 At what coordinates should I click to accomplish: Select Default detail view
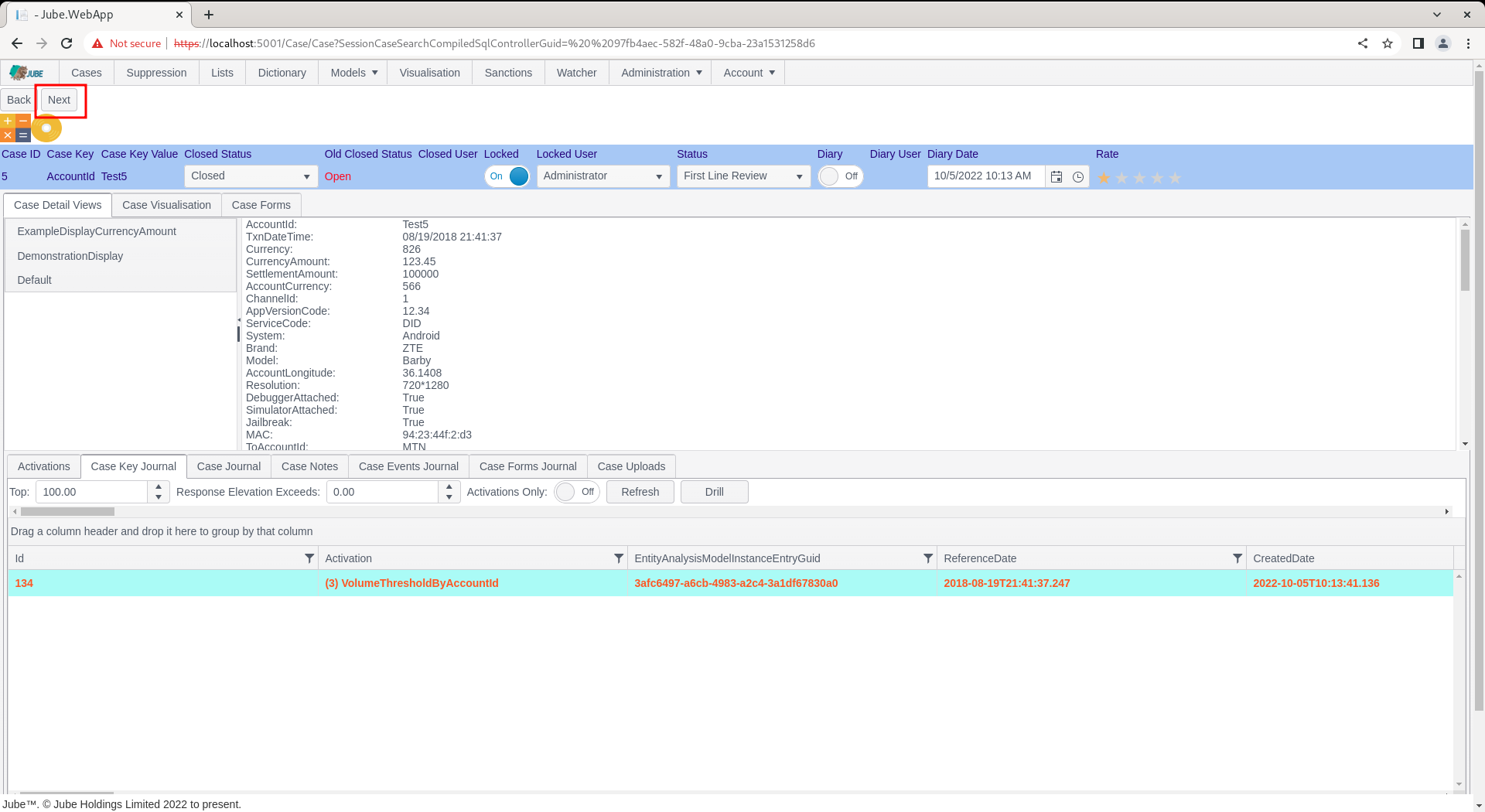120,280
